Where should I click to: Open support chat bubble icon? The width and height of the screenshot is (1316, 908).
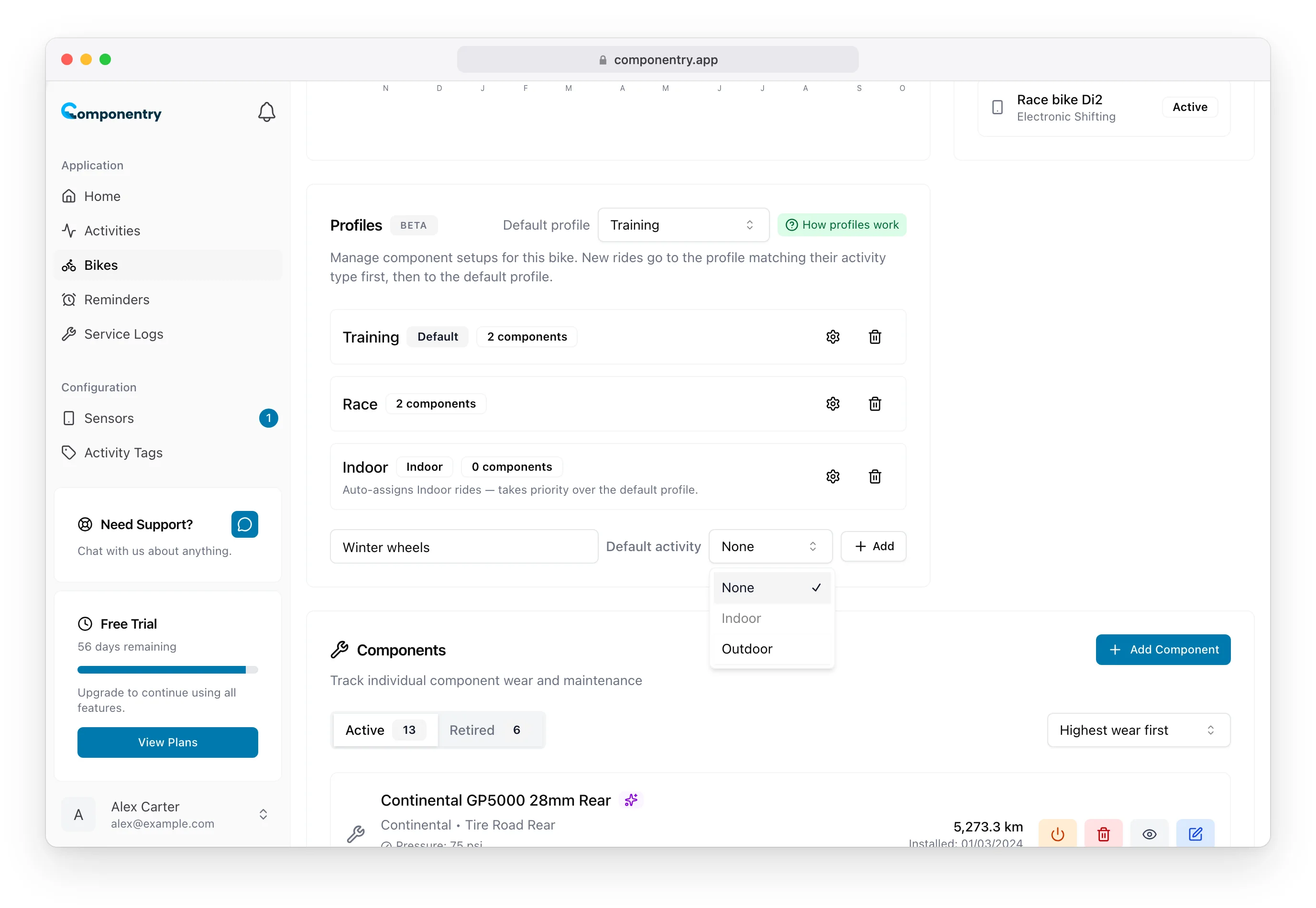[x=244, y=524]
